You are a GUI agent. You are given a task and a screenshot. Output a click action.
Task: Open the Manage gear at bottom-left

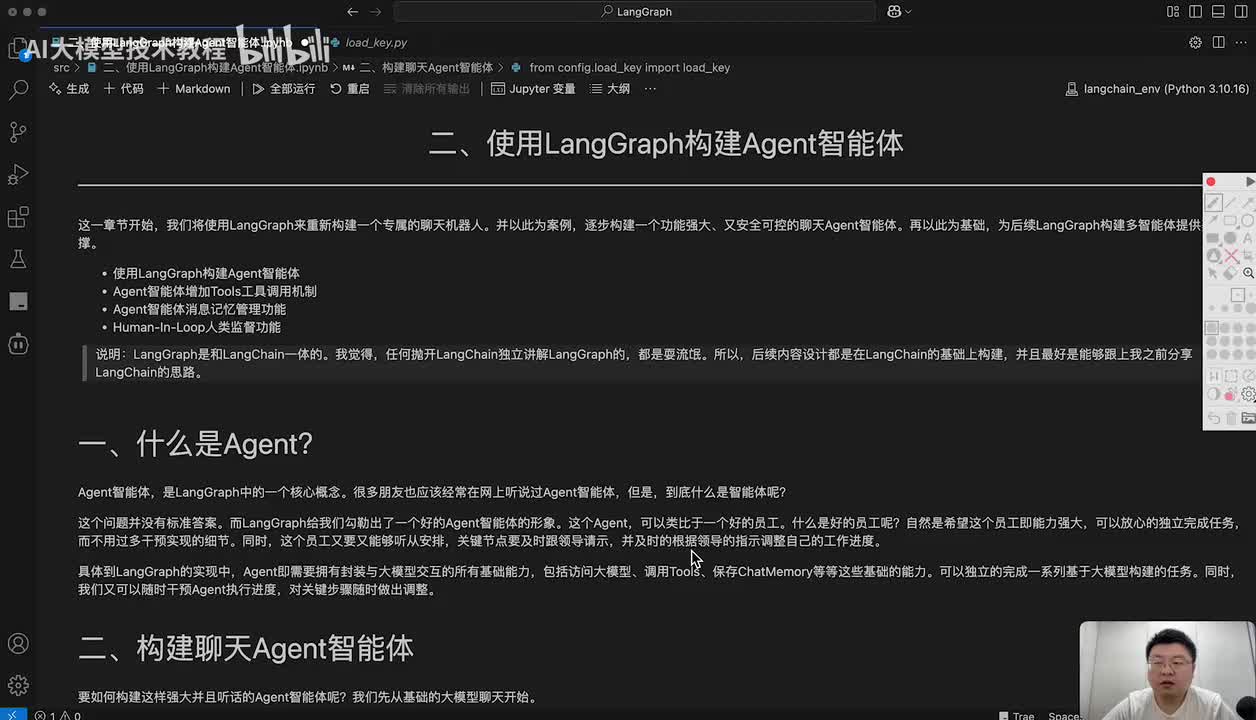18,686
